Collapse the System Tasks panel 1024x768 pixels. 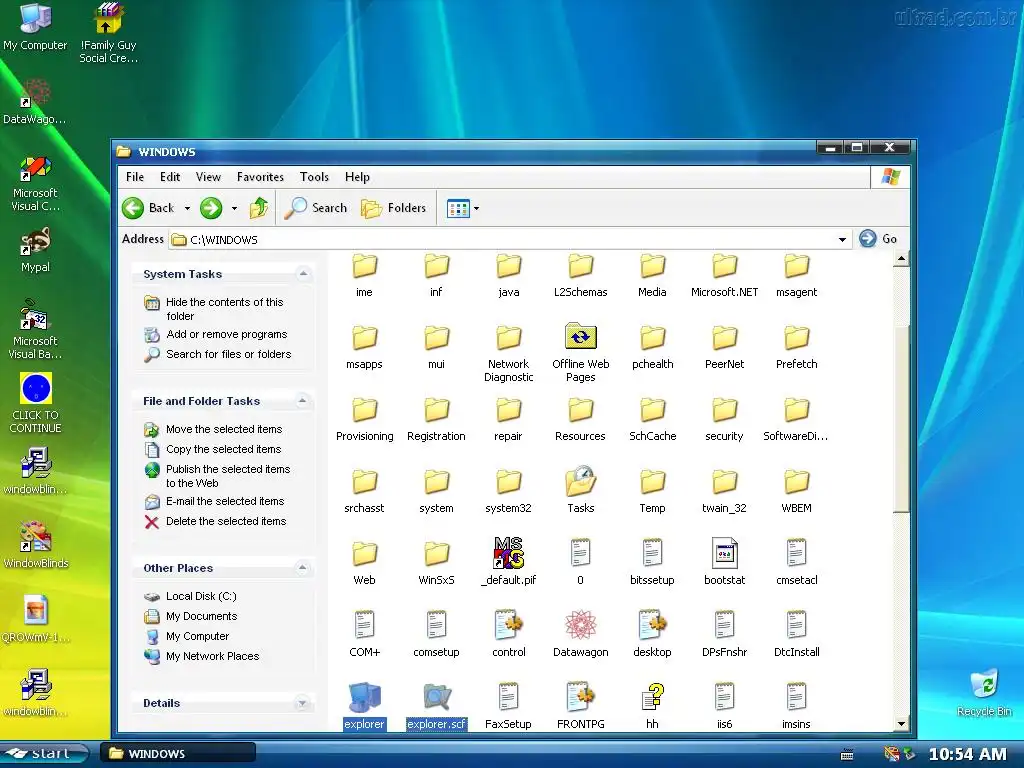303,274
